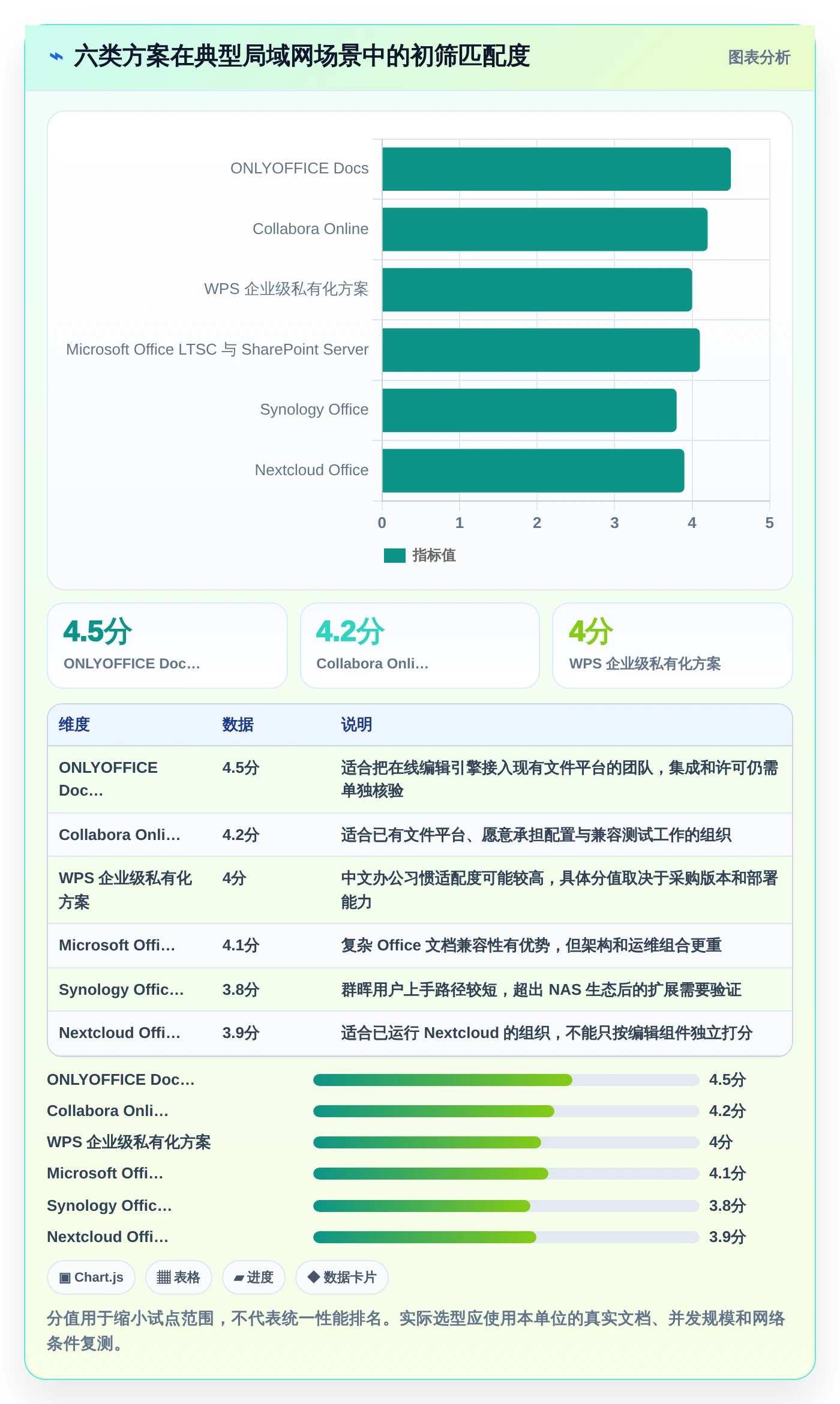This screenshot has width=840, height=1404.
Task: Click the blue lightning icon beside the title
Action: (56, 56)
